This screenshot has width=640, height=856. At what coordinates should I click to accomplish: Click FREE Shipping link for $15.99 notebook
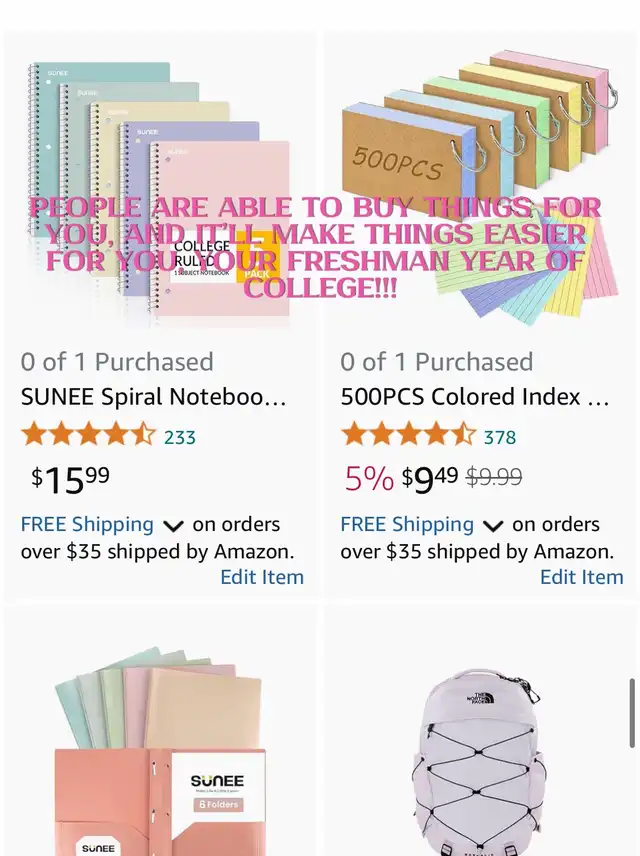[x=87, y=524]
